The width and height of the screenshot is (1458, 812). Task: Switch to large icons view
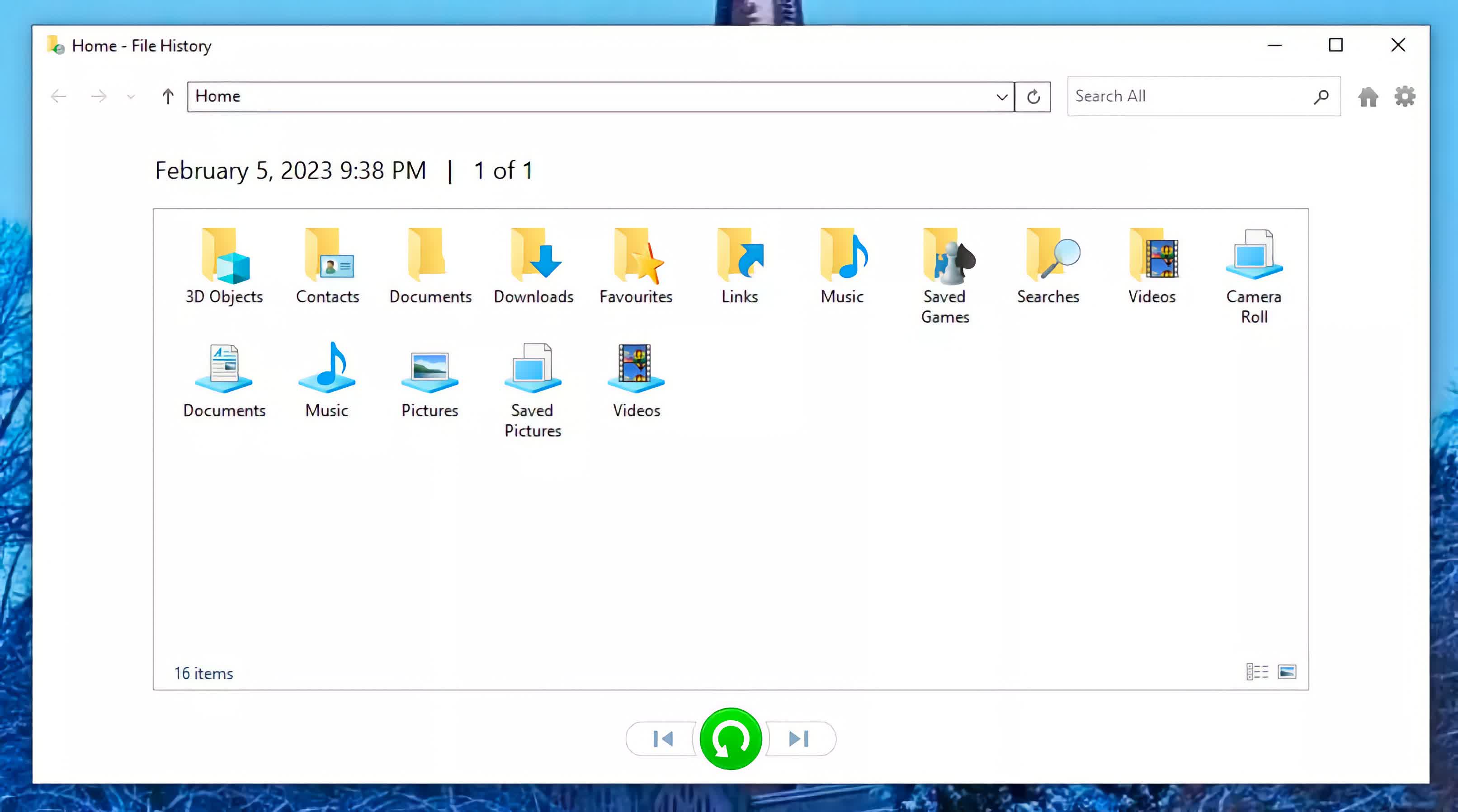pos(1287,671)
